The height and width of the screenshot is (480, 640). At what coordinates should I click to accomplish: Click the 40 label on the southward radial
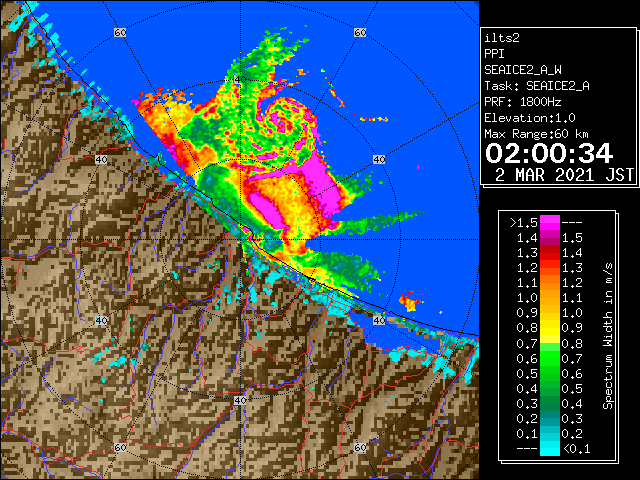[240, 400]
